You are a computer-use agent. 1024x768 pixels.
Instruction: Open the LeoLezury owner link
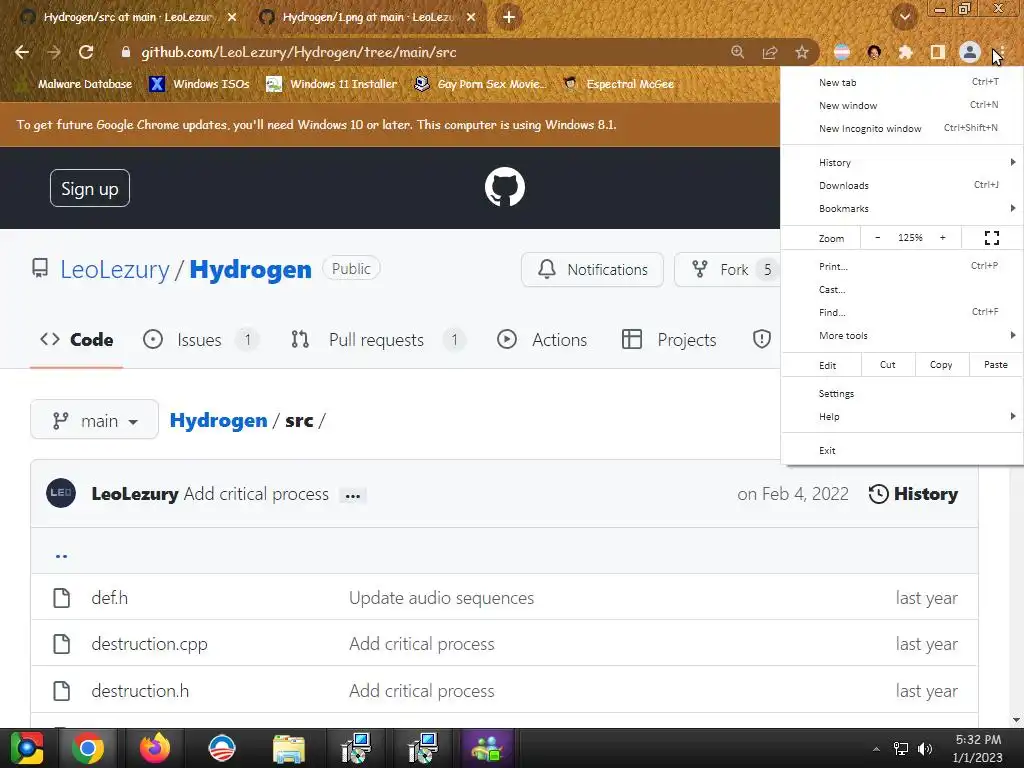114,270
